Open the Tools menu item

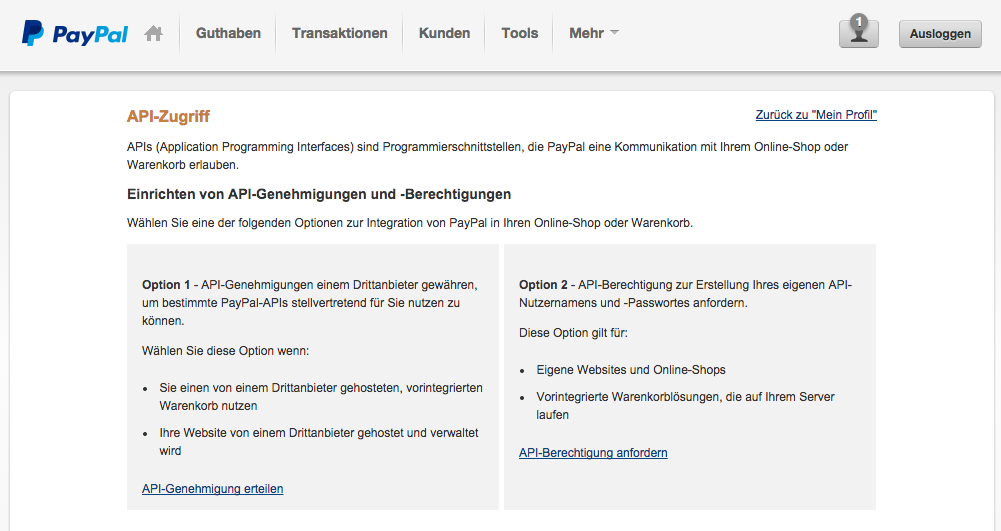tap(520, 33)
